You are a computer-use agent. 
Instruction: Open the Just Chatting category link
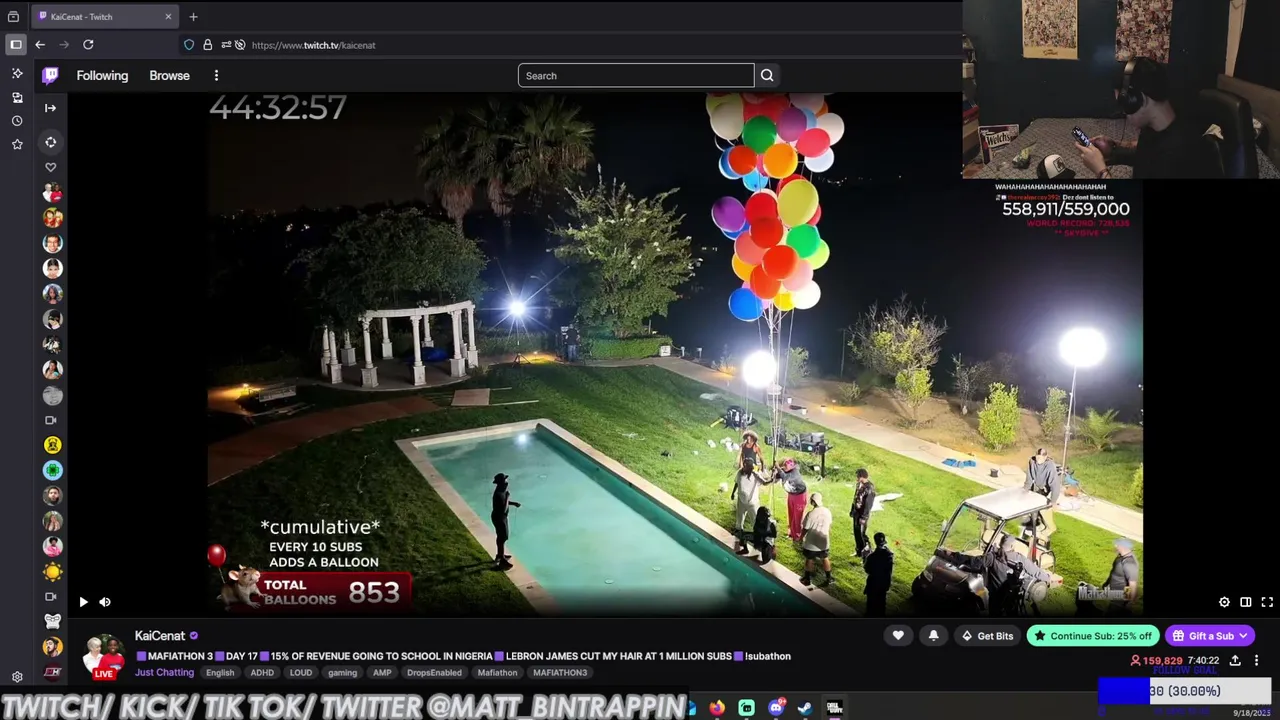[164, 673]
